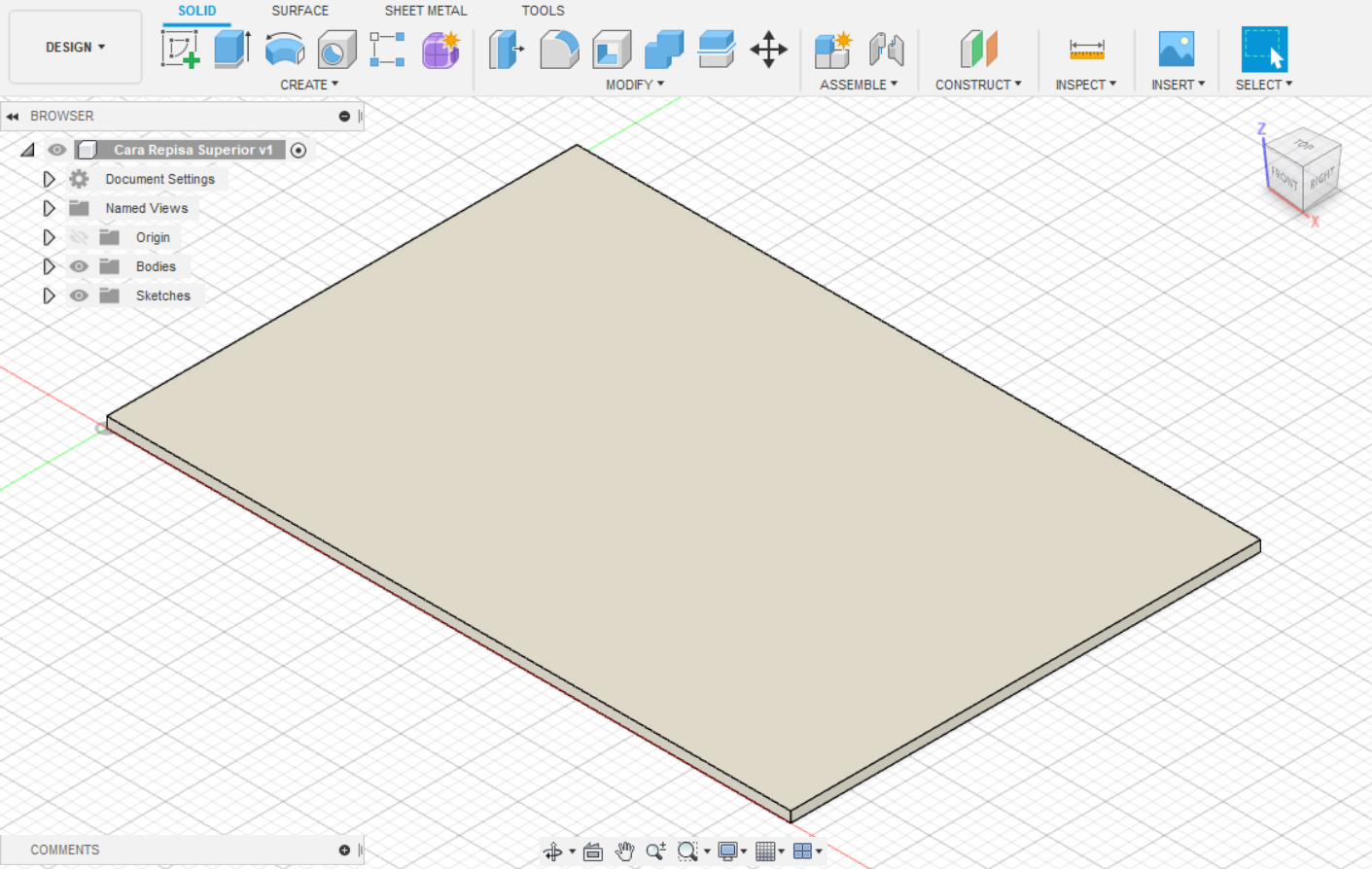Open the Zoom Window/Fit tool
Viewport: 1372px width, 869px height.
coord(687,852)
